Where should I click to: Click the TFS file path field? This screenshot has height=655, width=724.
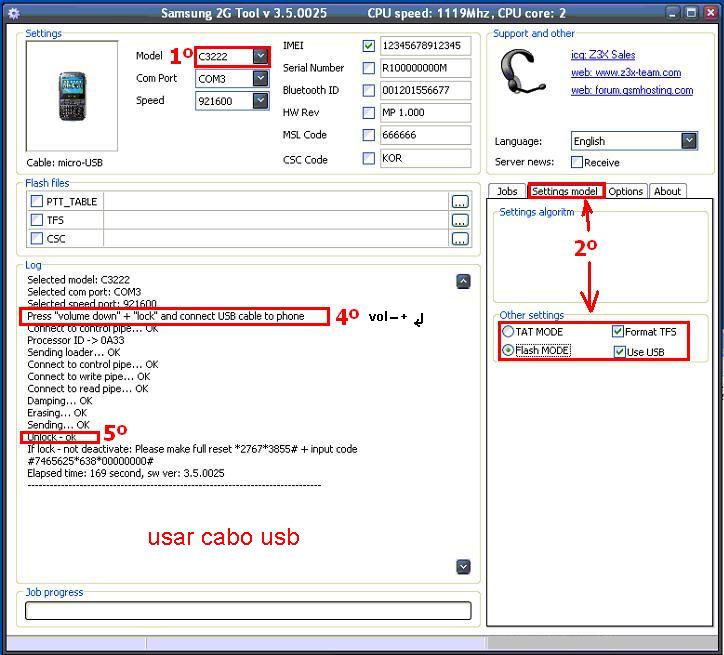click(276, 220)
